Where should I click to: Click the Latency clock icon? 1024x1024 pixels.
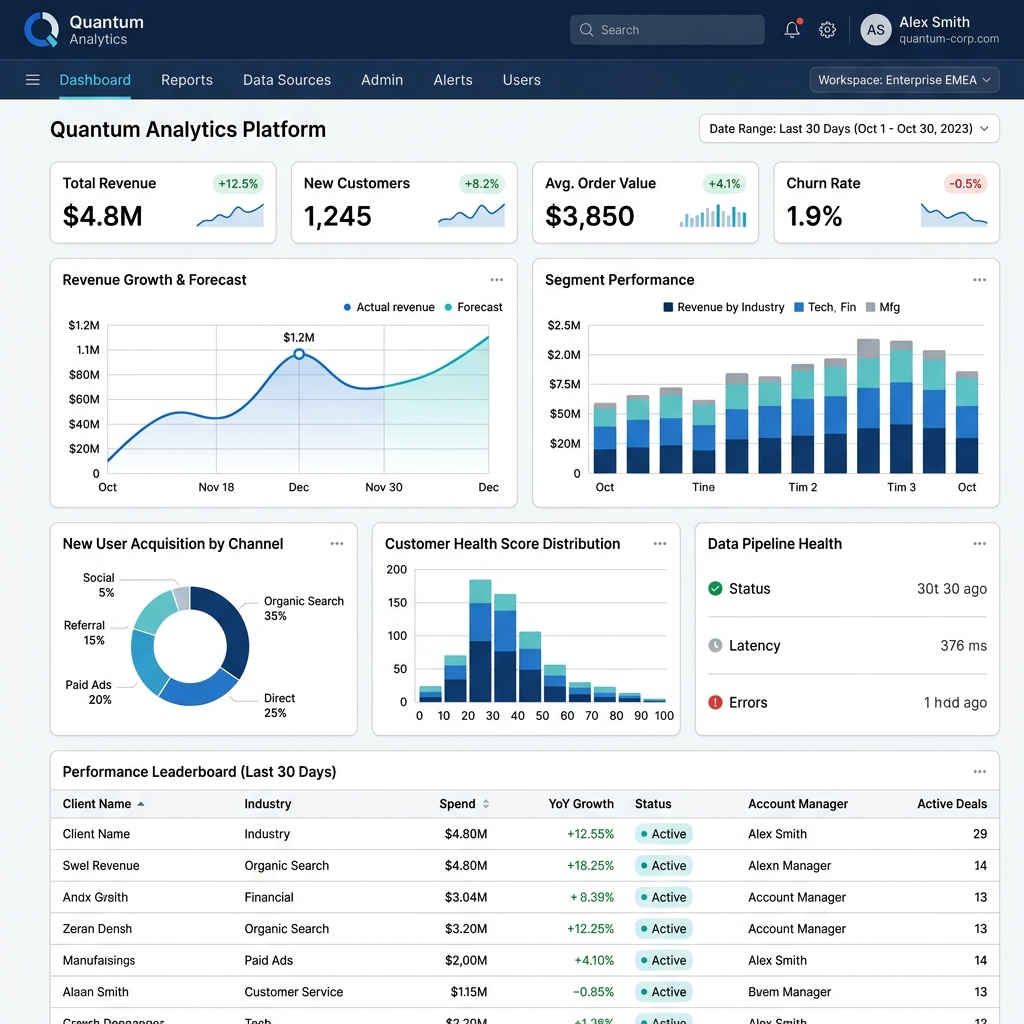715,645
